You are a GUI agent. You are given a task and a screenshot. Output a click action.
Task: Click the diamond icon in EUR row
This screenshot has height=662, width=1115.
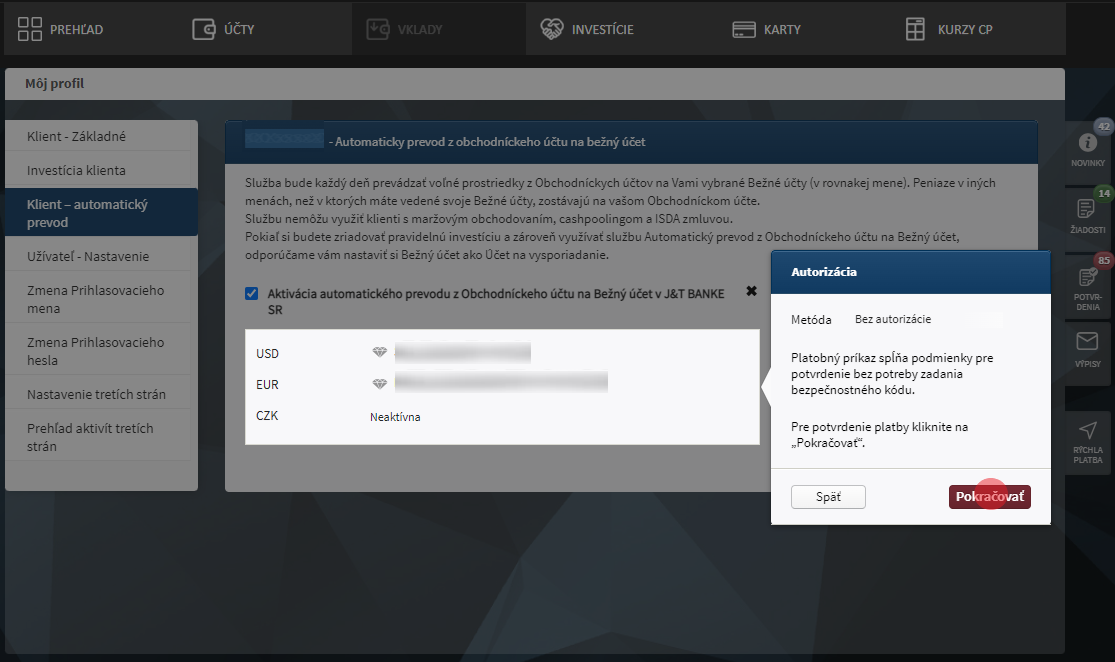click(x=379, y=384)
